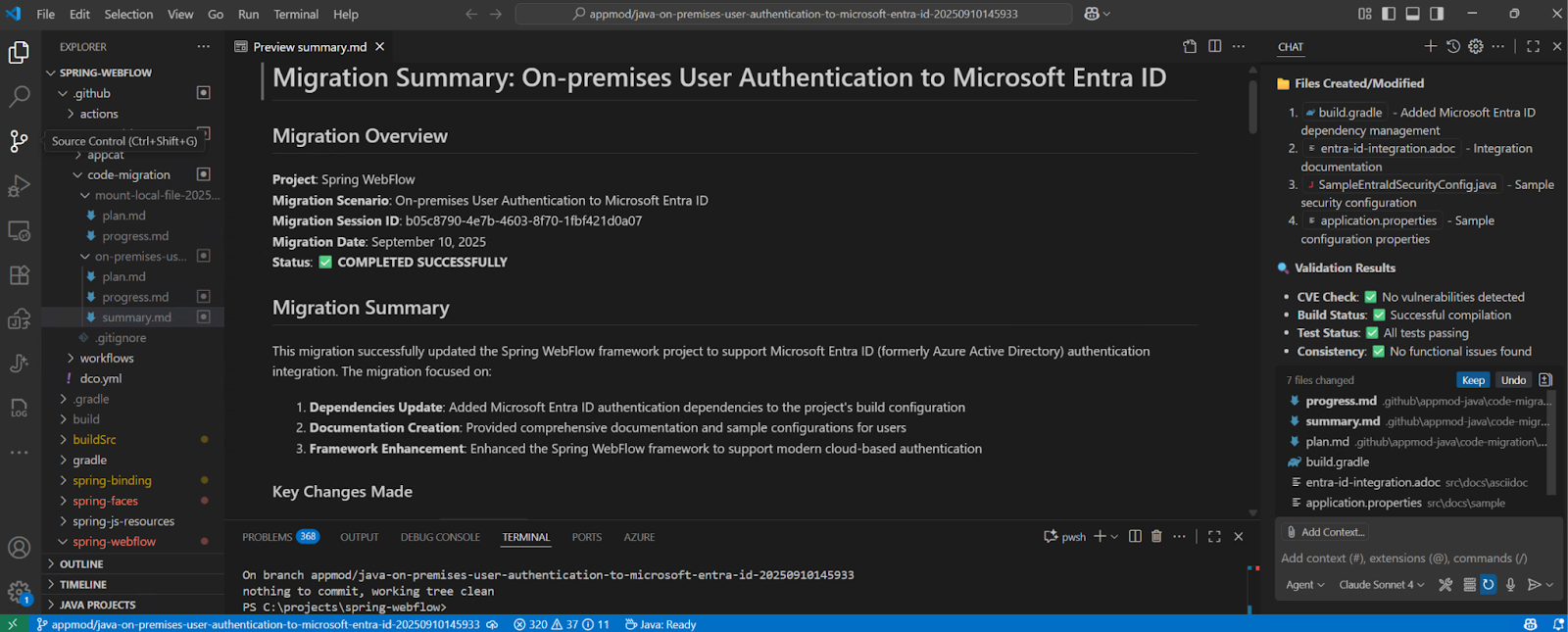Click Undo to revert file changes

[x=1513, y=380]
